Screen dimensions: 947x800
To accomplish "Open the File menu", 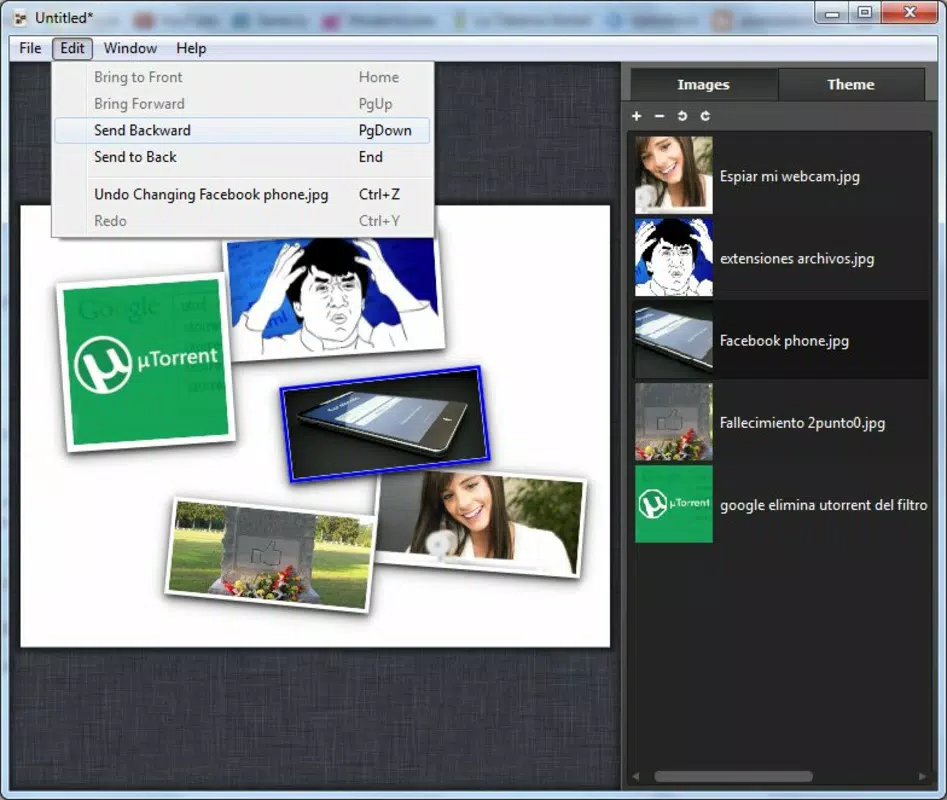I will click(x=30, y=48).
